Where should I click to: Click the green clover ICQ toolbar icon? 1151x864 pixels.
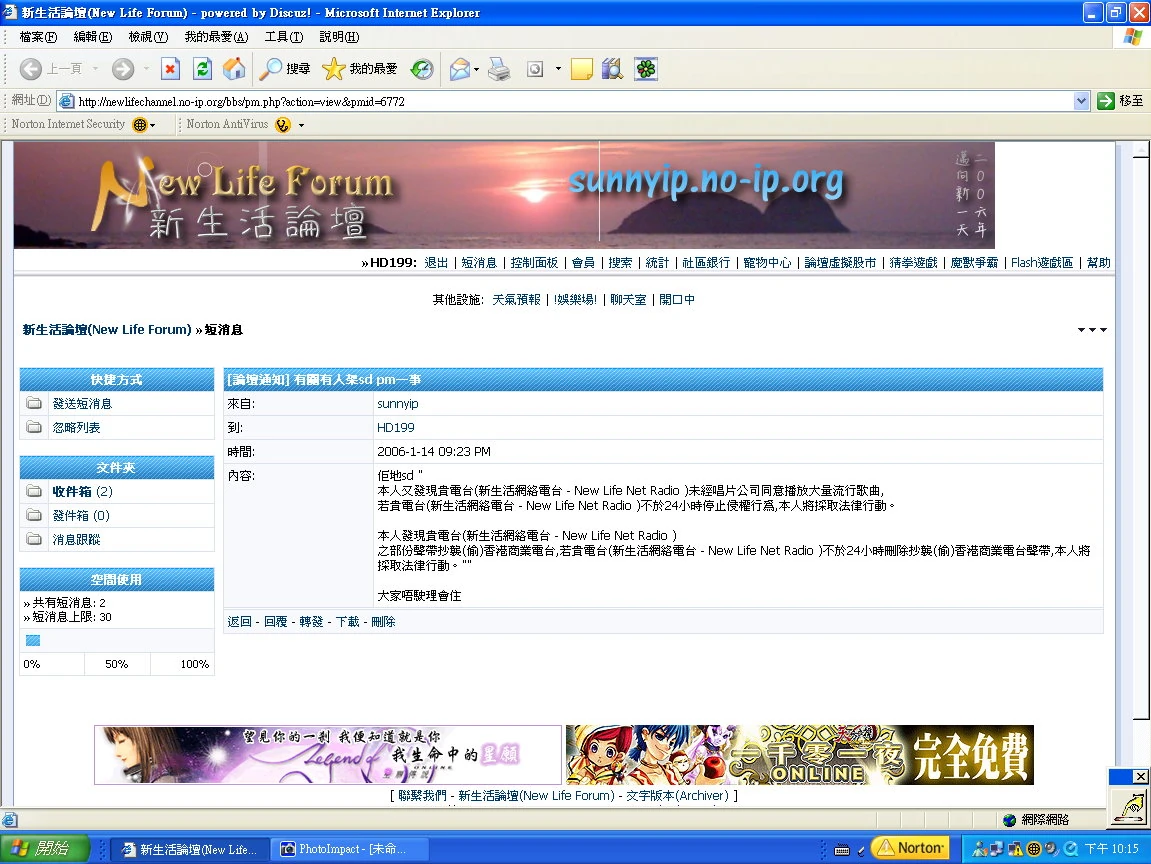(646, 69)
